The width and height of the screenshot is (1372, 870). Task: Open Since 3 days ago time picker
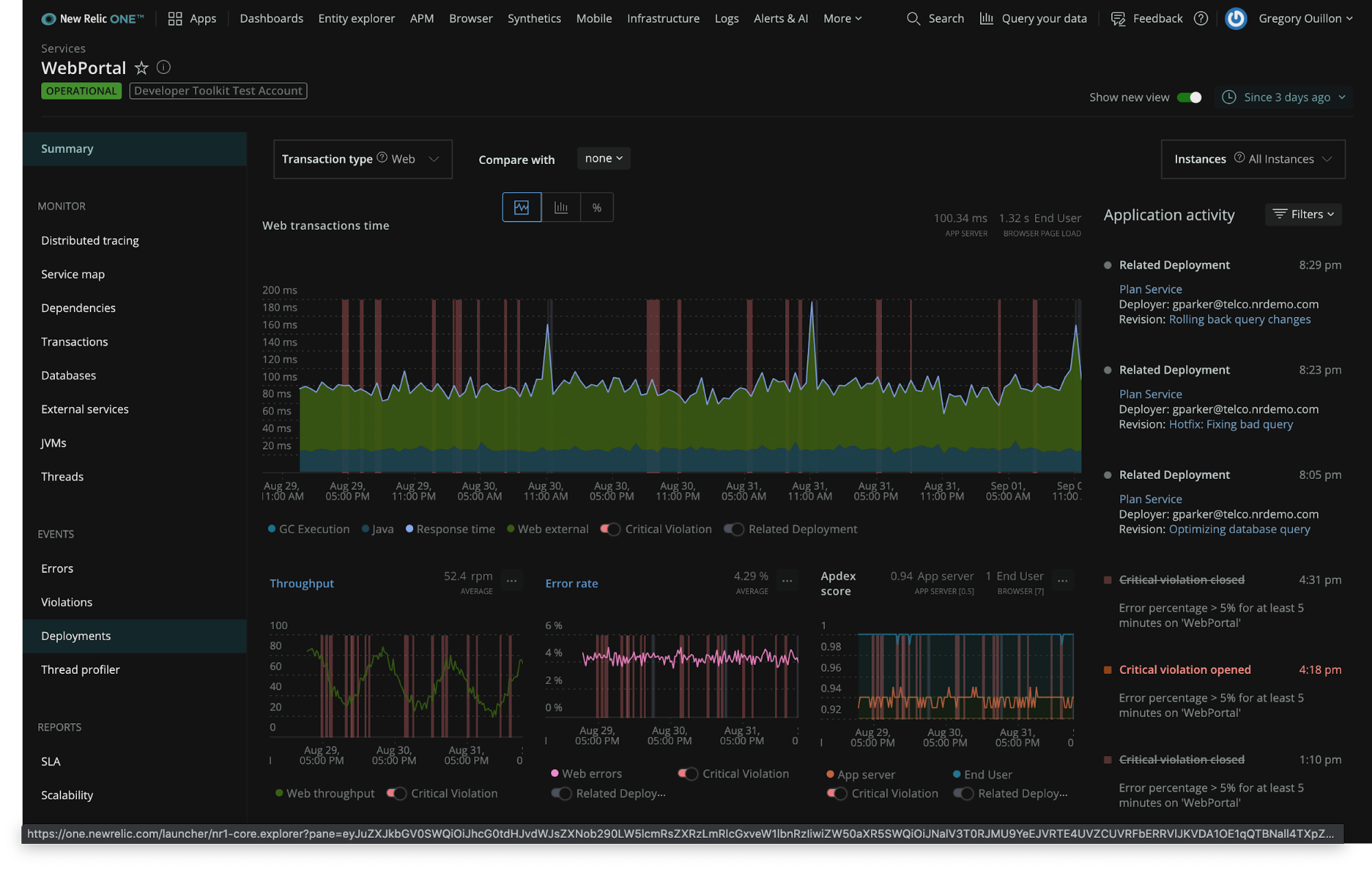click(1283, 97)
